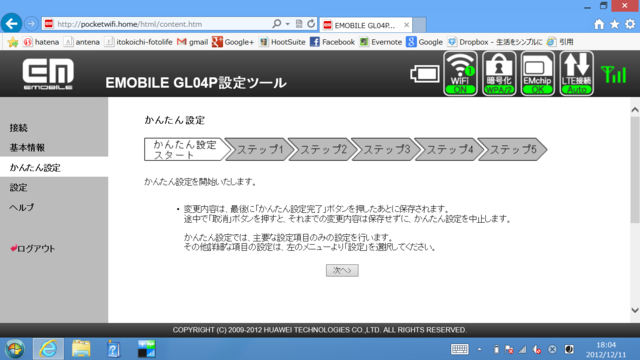This screenshot has width=640, height=360.
Task: Click ステップ3 in wizard bar
Action: tap(387, 149)
